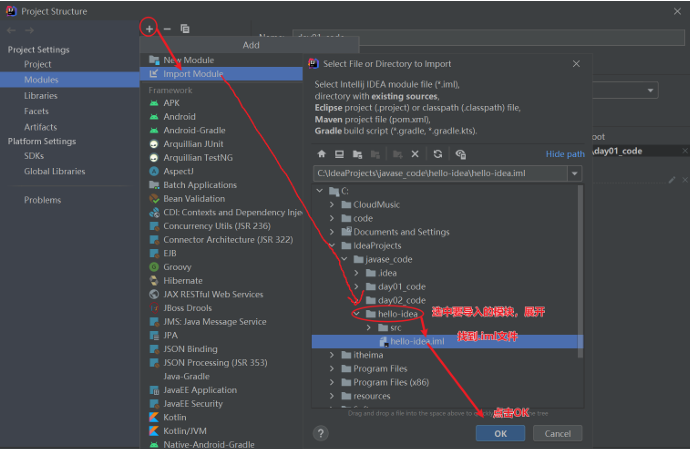Select the APK framework item
Image resolution: width=690 pixels, height=449 pixels.
pyautogui.click(x=171, y=103)
